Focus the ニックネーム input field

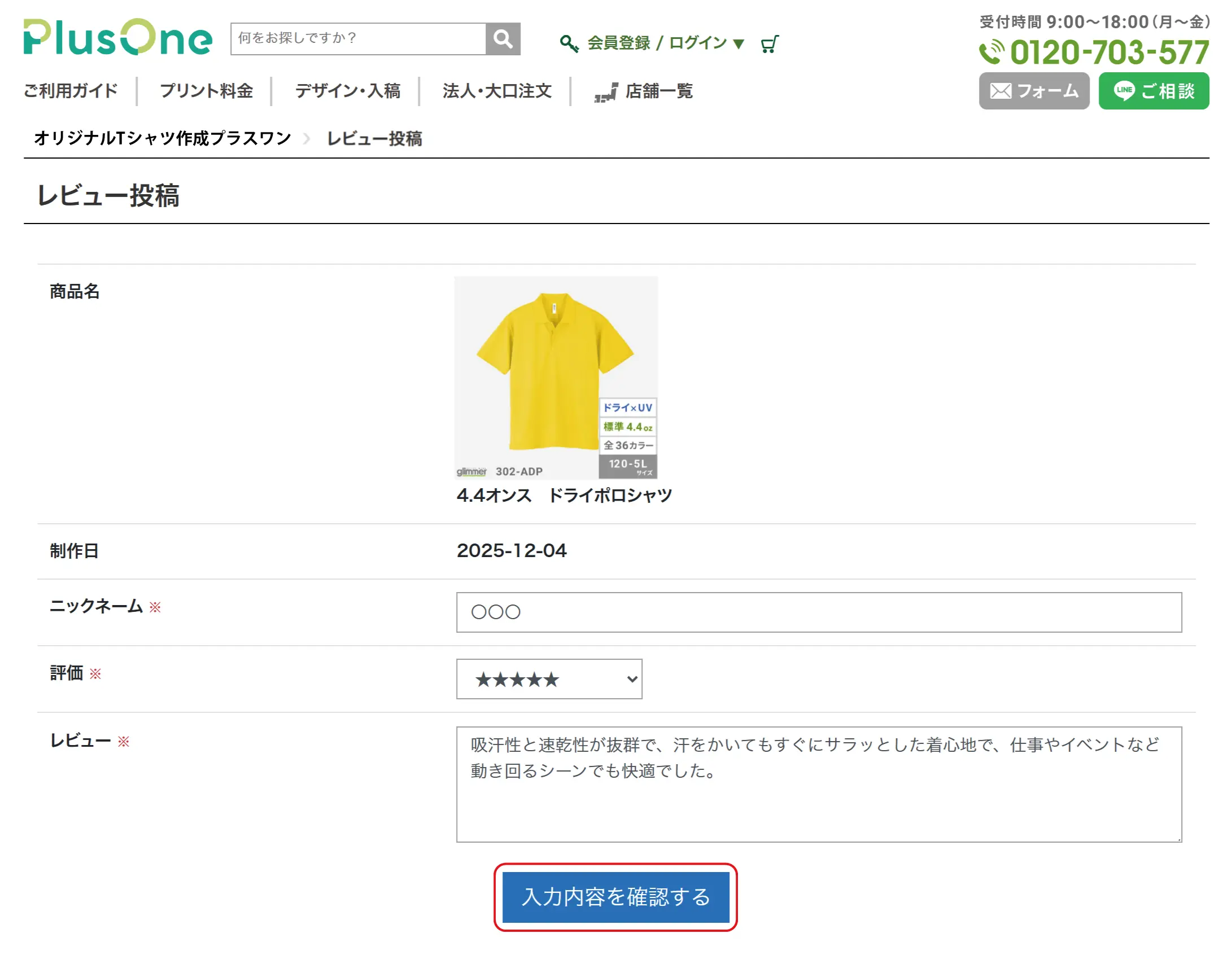819,612
